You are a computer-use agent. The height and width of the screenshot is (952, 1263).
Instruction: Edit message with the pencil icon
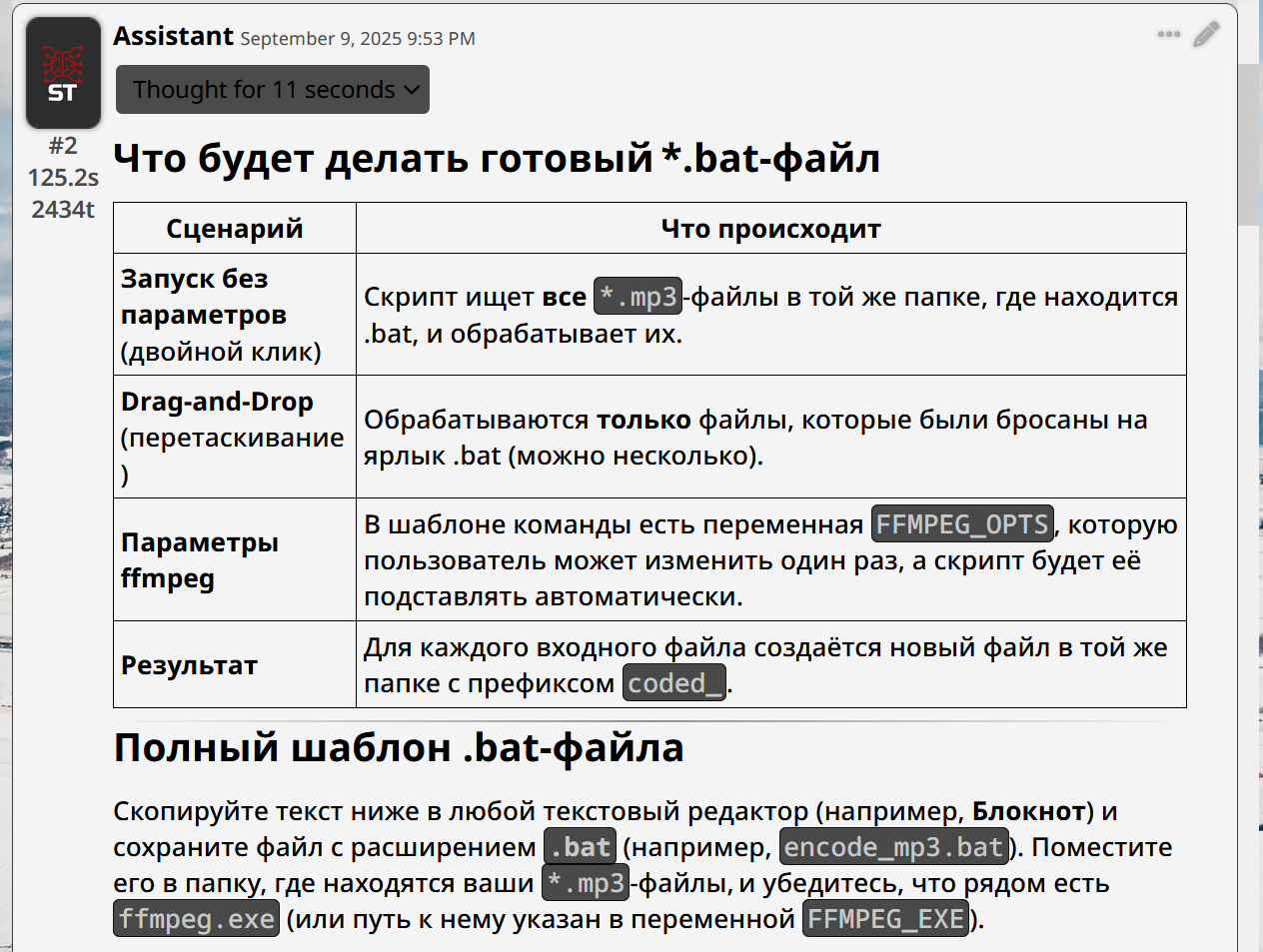pyautogui.click(x=1206, y=34)
